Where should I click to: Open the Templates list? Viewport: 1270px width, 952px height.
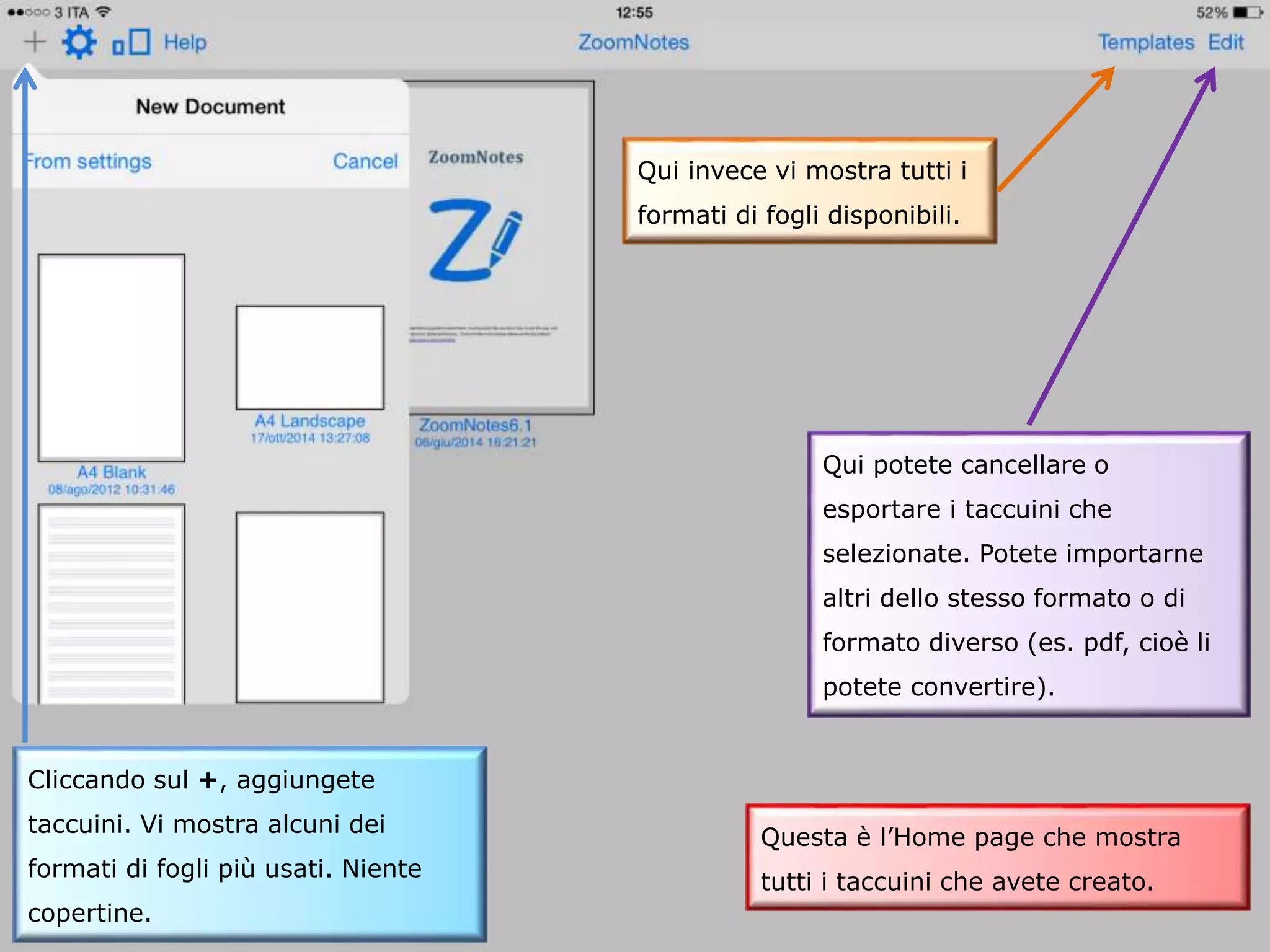pyautogui.click(x=1145, y=42)
